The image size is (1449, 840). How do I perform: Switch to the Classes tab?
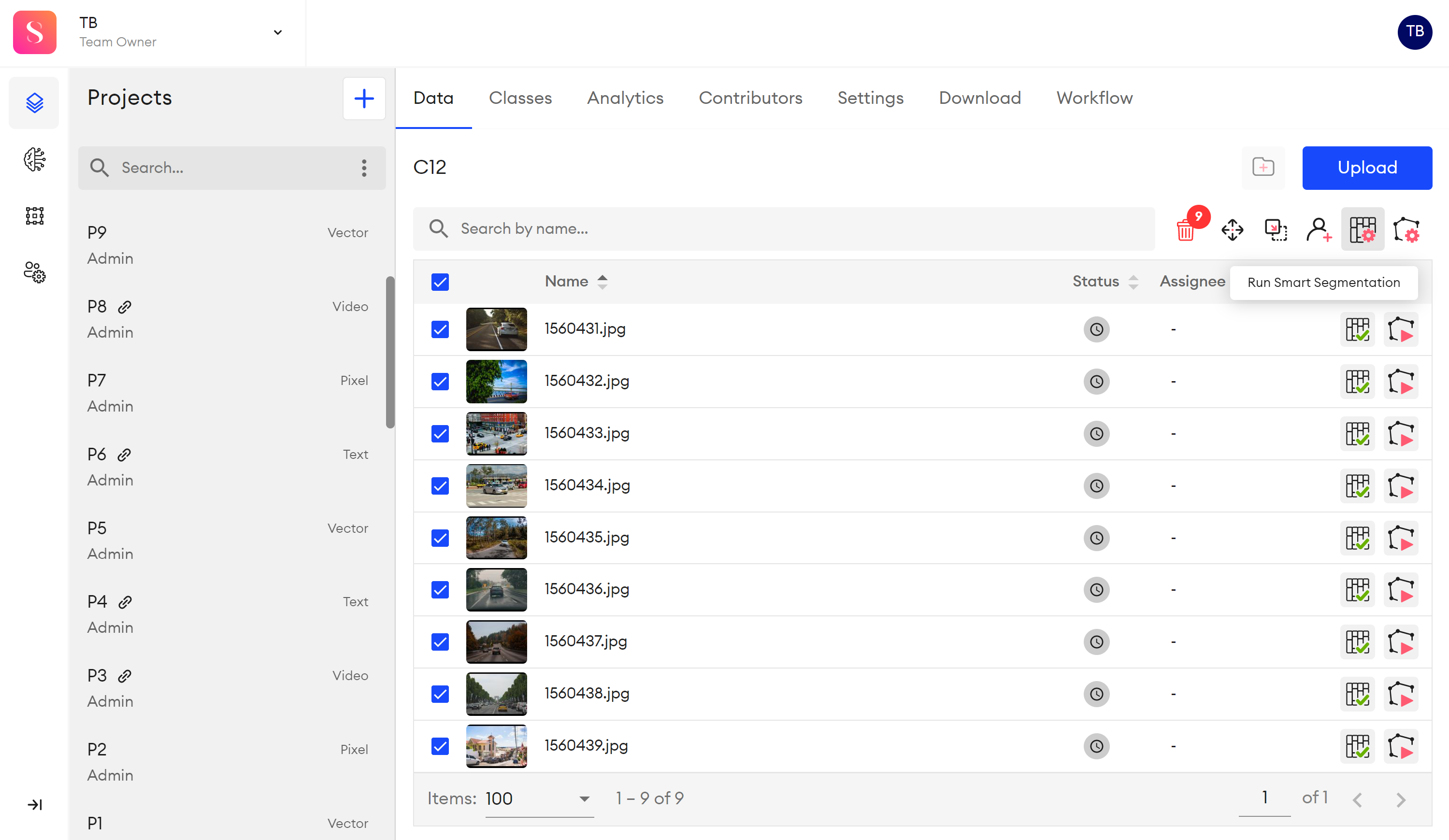(520, 98)
